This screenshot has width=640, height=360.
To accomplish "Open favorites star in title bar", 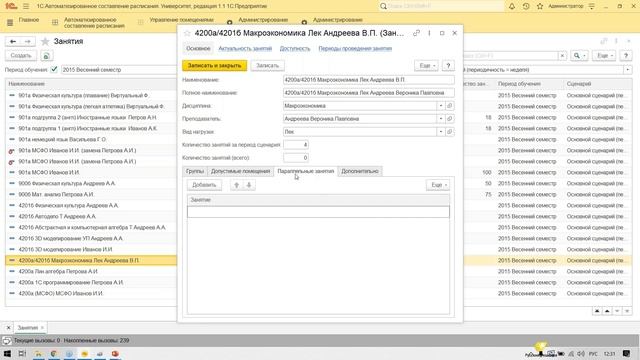I will (540, 6).
